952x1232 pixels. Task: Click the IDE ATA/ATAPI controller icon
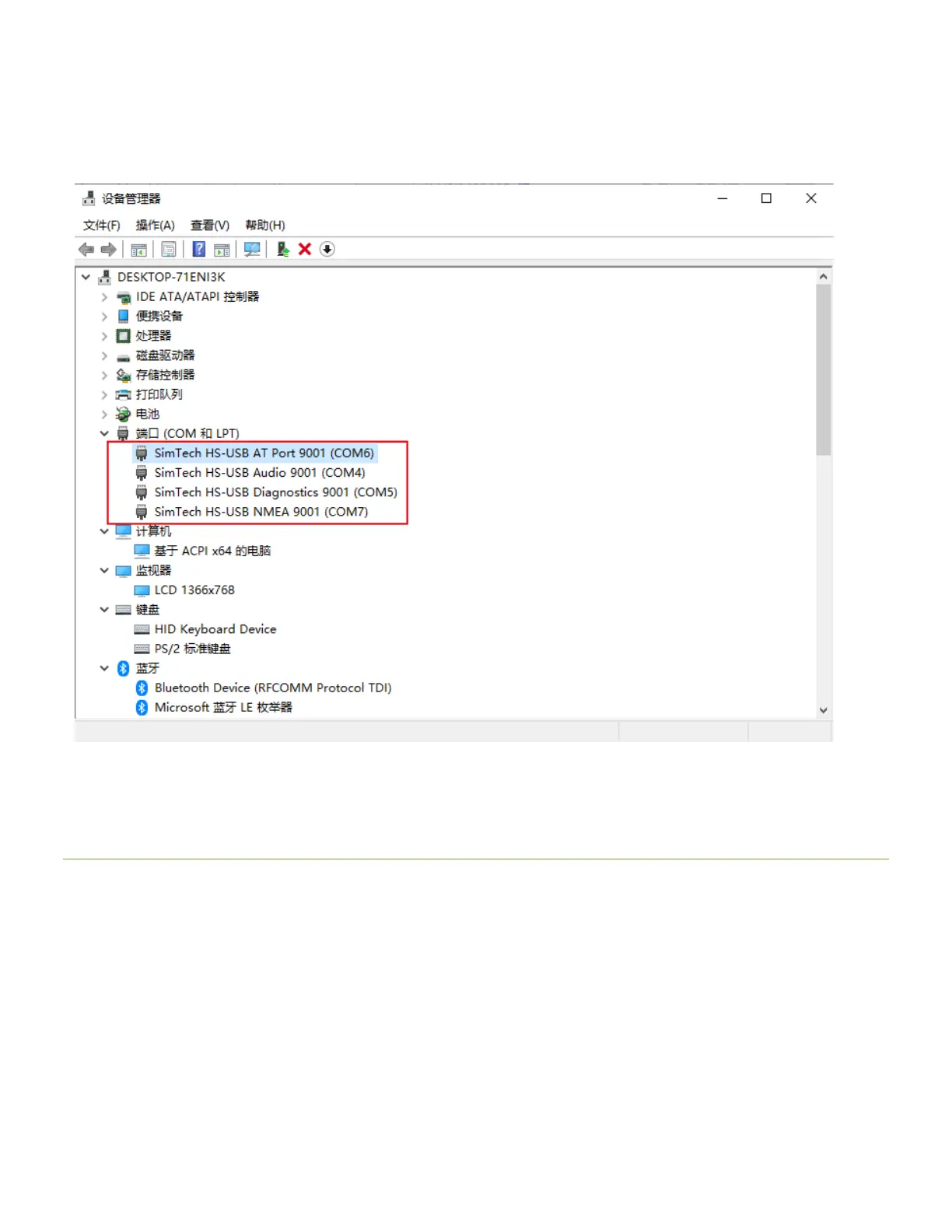(x=124, y=297)
